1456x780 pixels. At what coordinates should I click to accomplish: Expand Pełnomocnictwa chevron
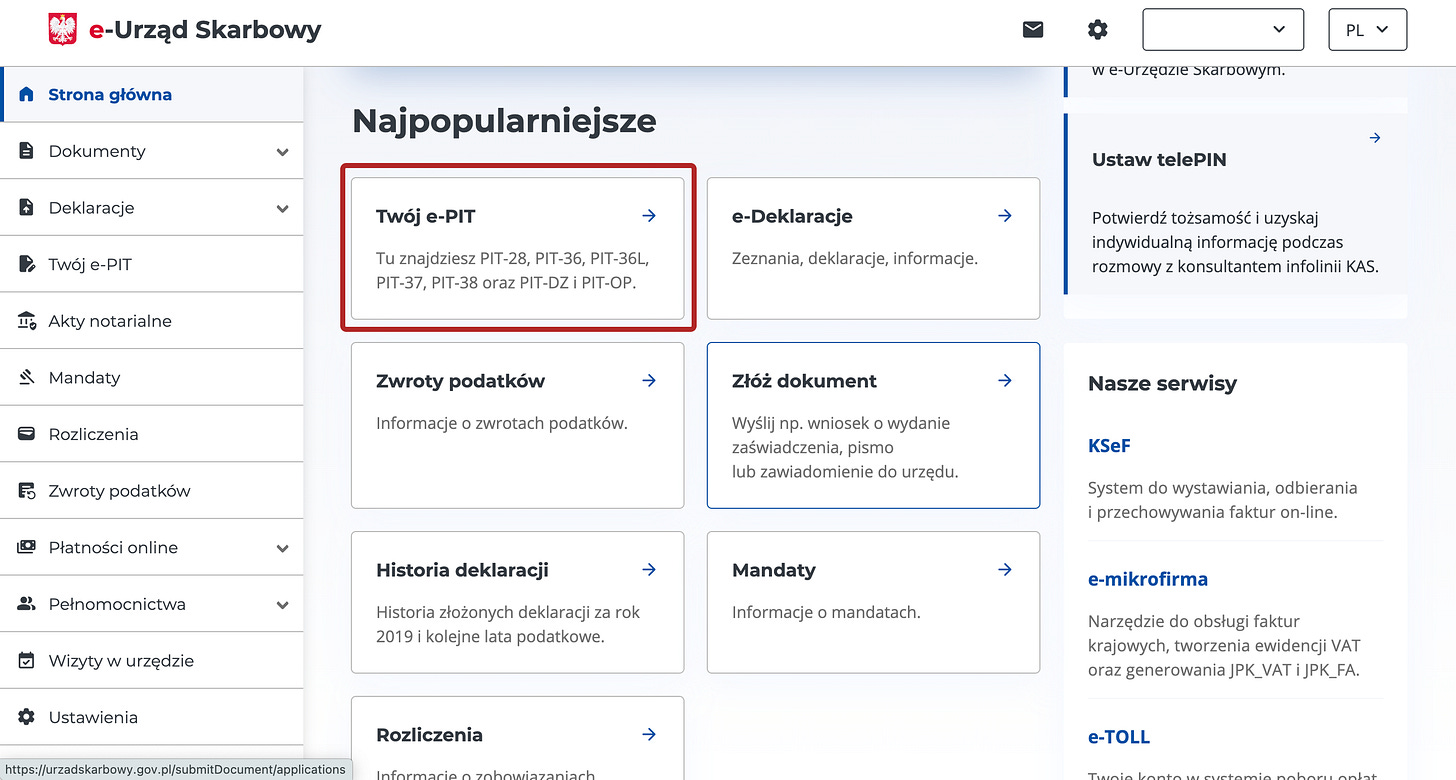pyautogui.click(x=283, y=605)
